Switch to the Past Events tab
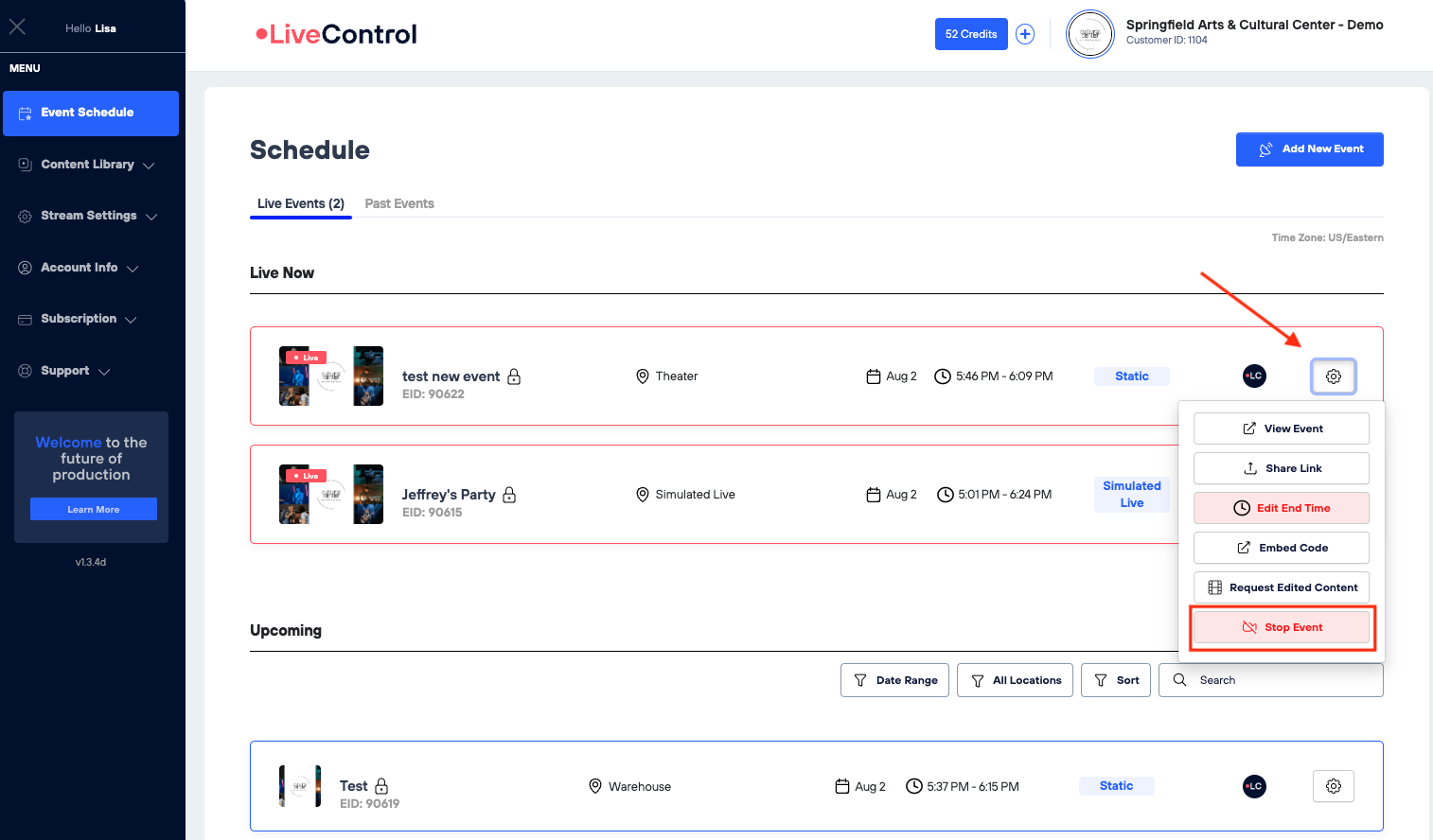Image resolution: width=1433 pixels, height=840 pixels. [x=399, y=203]
